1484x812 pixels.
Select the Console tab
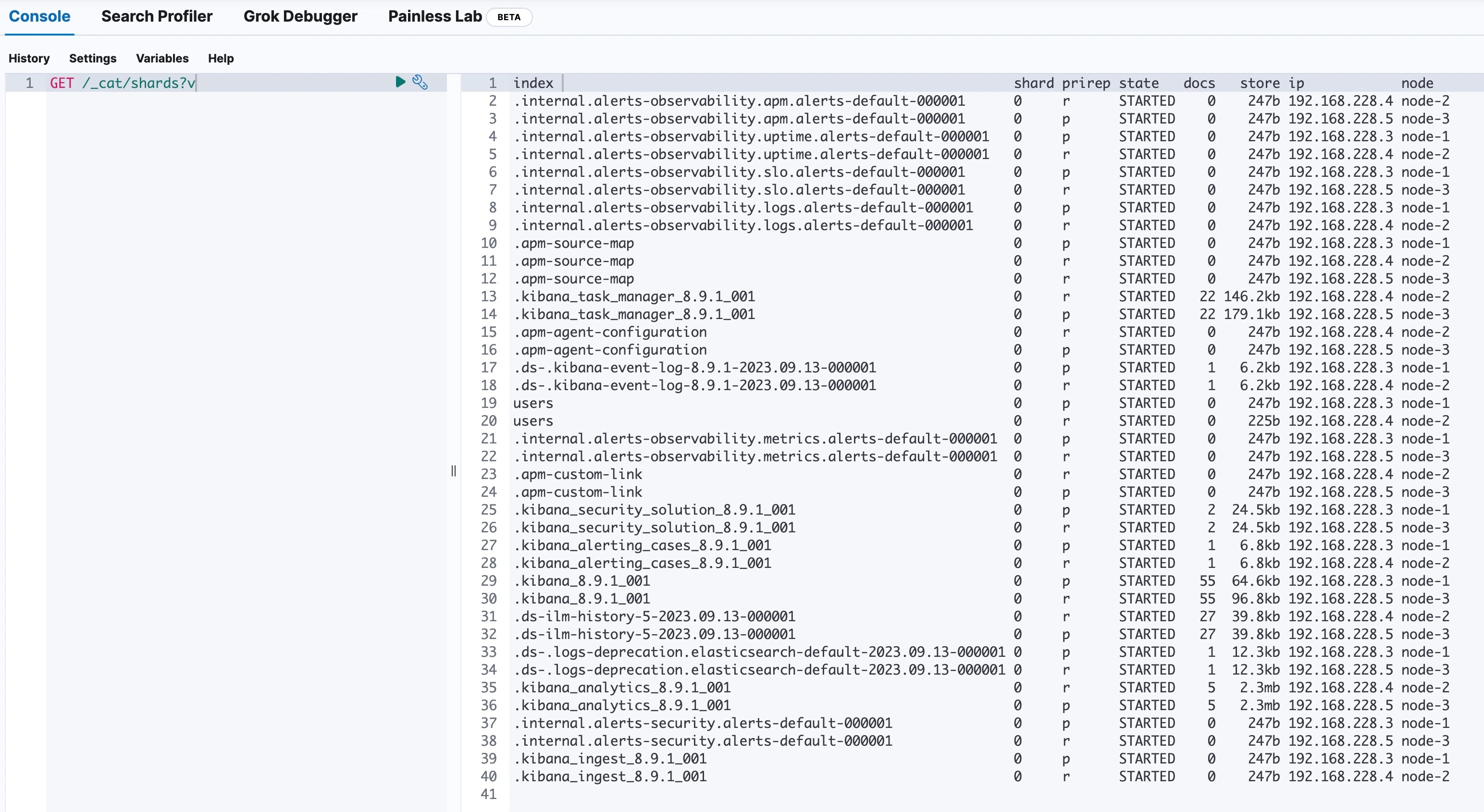coord(39,16)
